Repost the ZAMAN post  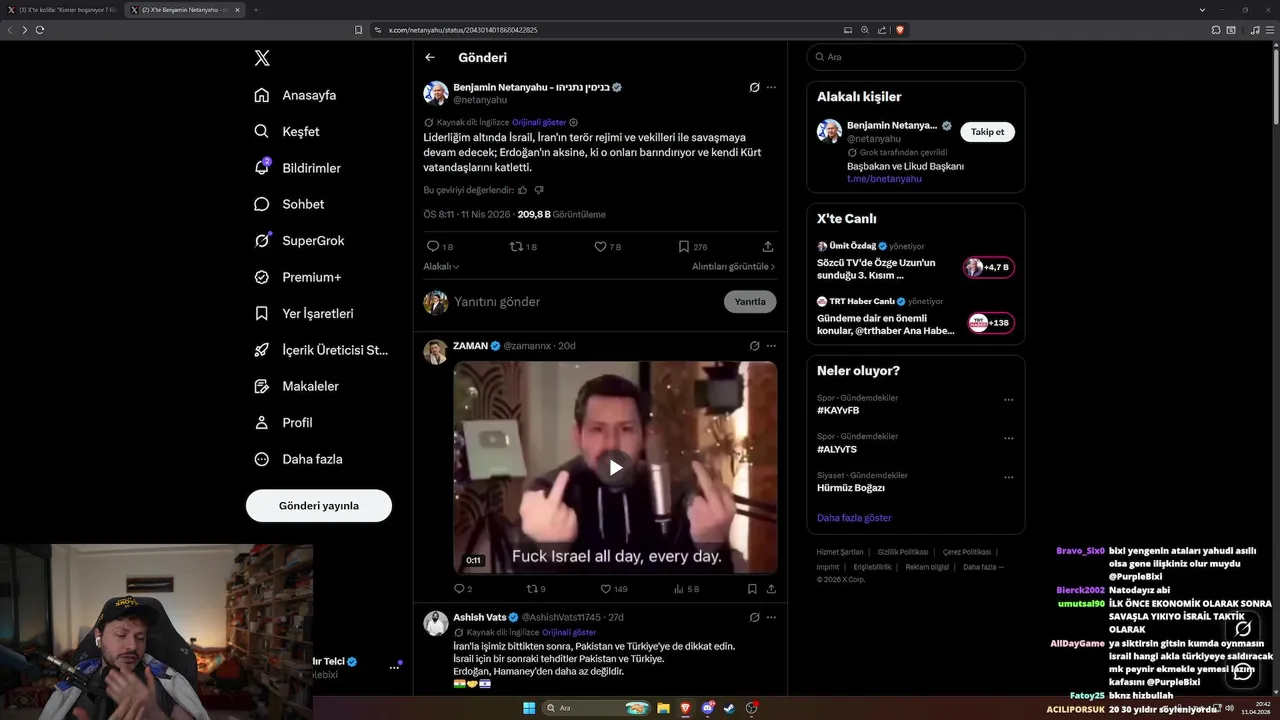pyautogui.click(x=536, y=589)
